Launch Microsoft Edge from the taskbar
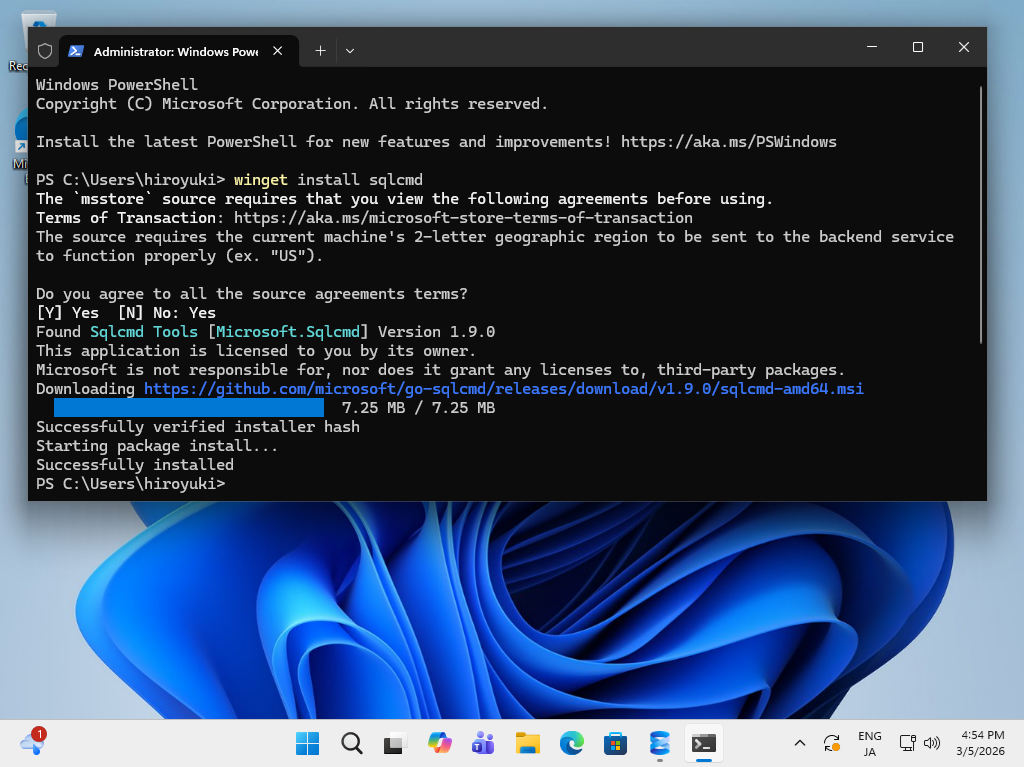 tap(571, 743)
